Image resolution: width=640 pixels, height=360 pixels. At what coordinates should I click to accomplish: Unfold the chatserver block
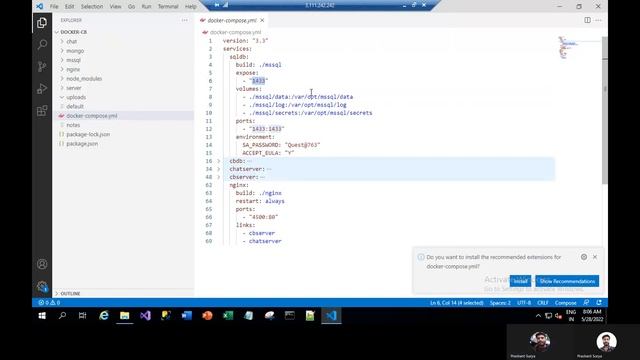tap(218, 169)
